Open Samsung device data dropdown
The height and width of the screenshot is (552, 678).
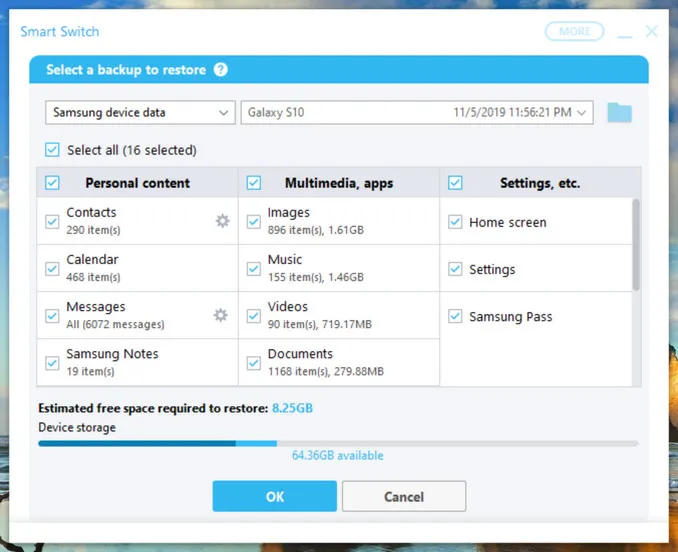tap(140, 112)
